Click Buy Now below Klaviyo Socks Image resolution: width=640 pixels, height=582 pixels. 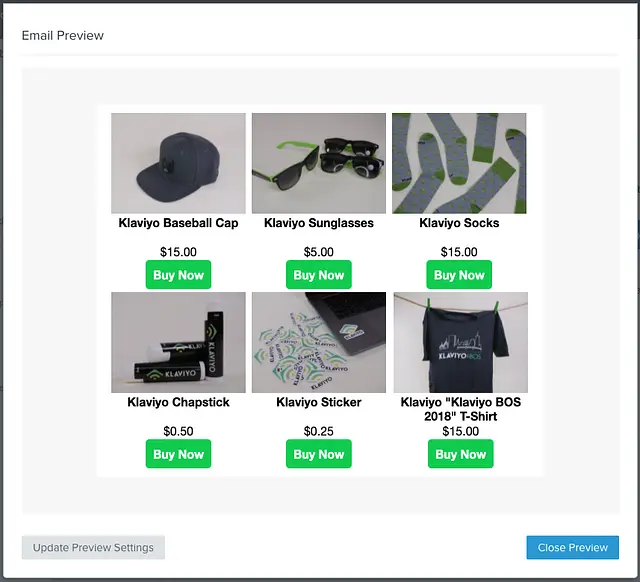tap(459, 275)
